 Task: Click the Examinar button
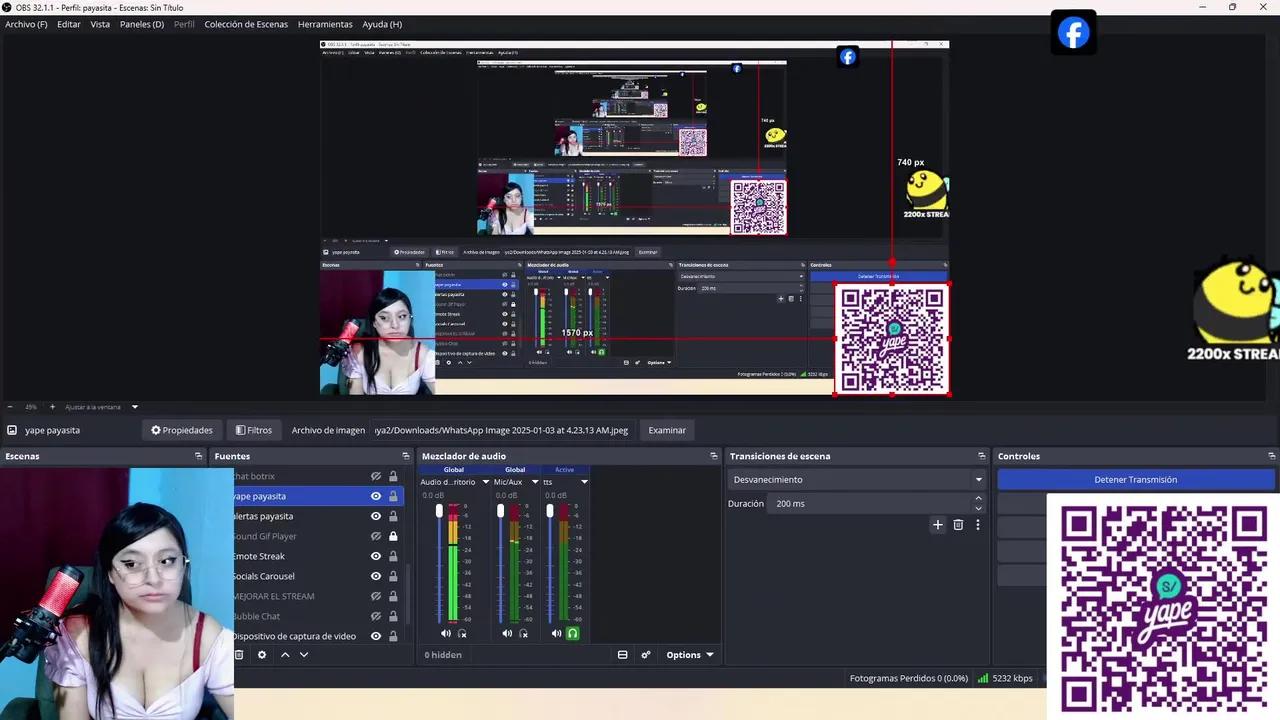point(667,430)
